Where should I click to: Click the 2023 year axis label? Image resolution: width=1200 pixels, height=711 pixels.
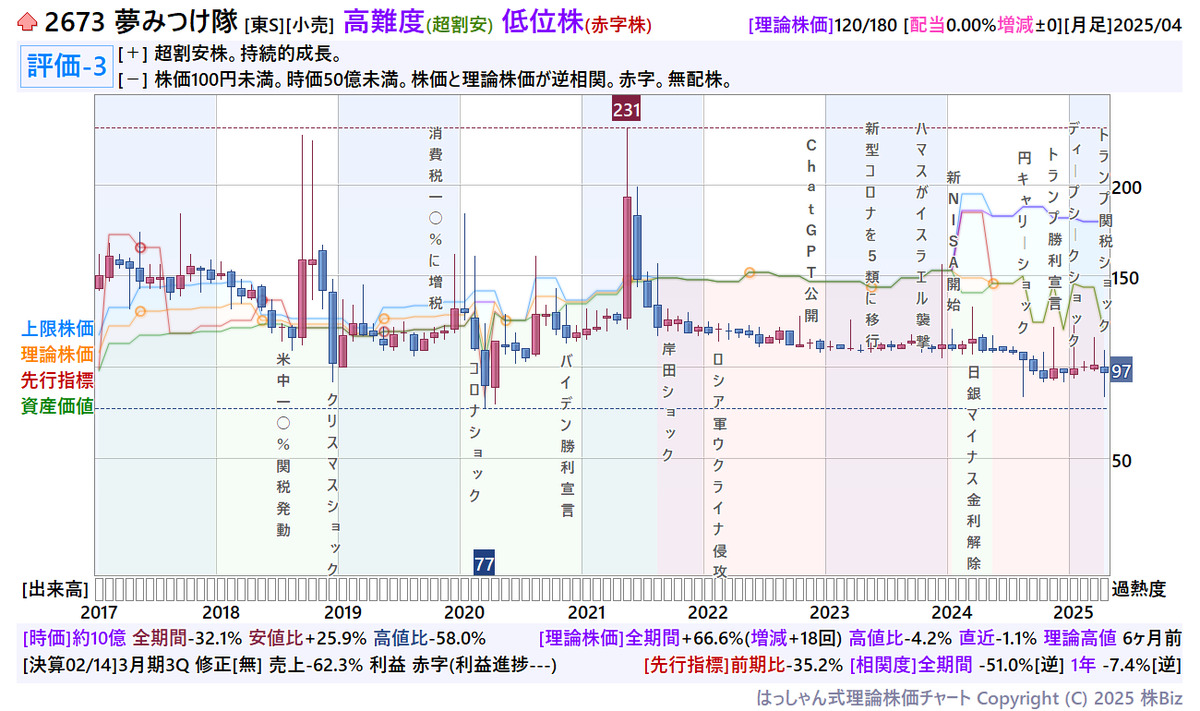829,612
